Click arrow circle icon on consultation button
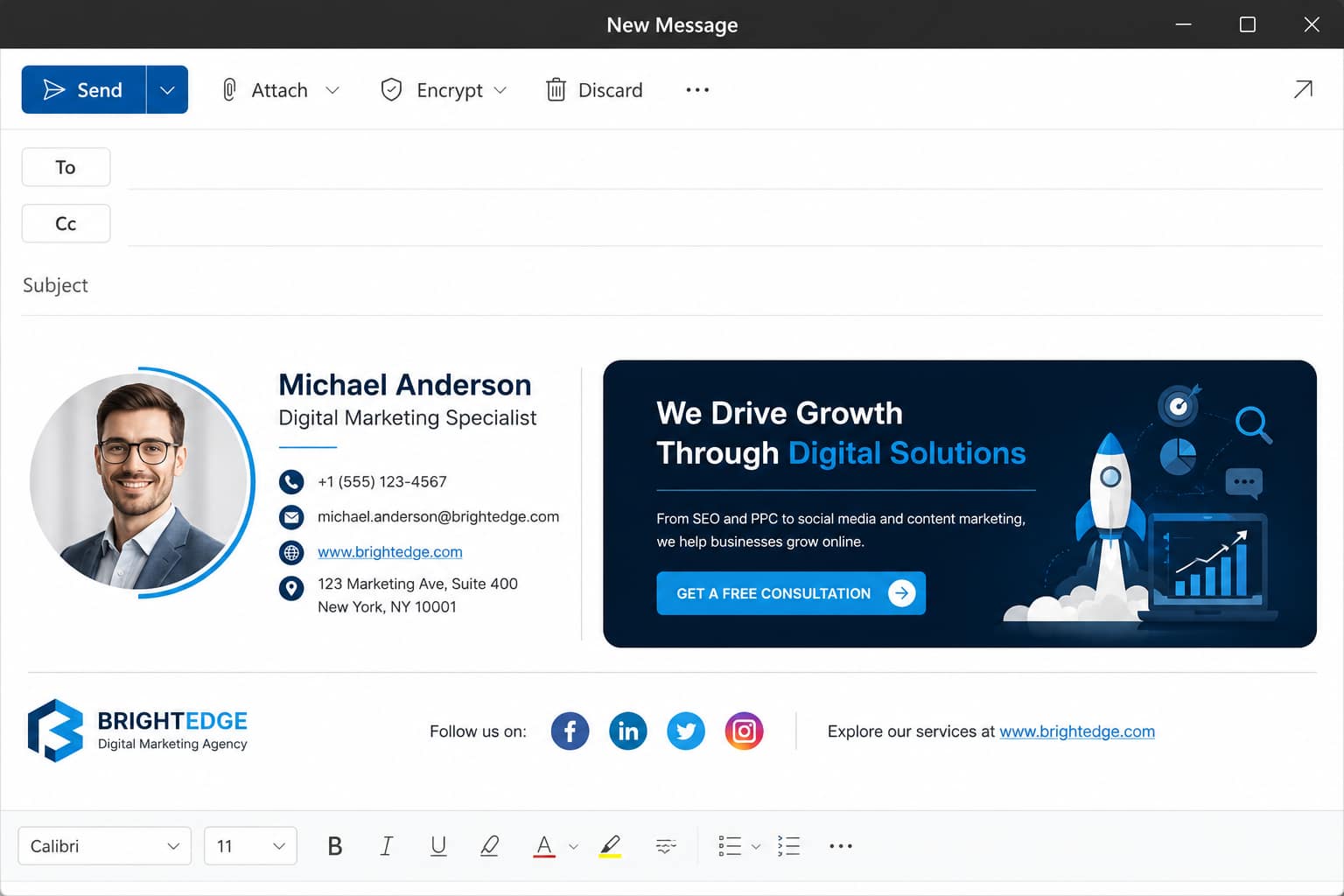 tap(901, 593)
